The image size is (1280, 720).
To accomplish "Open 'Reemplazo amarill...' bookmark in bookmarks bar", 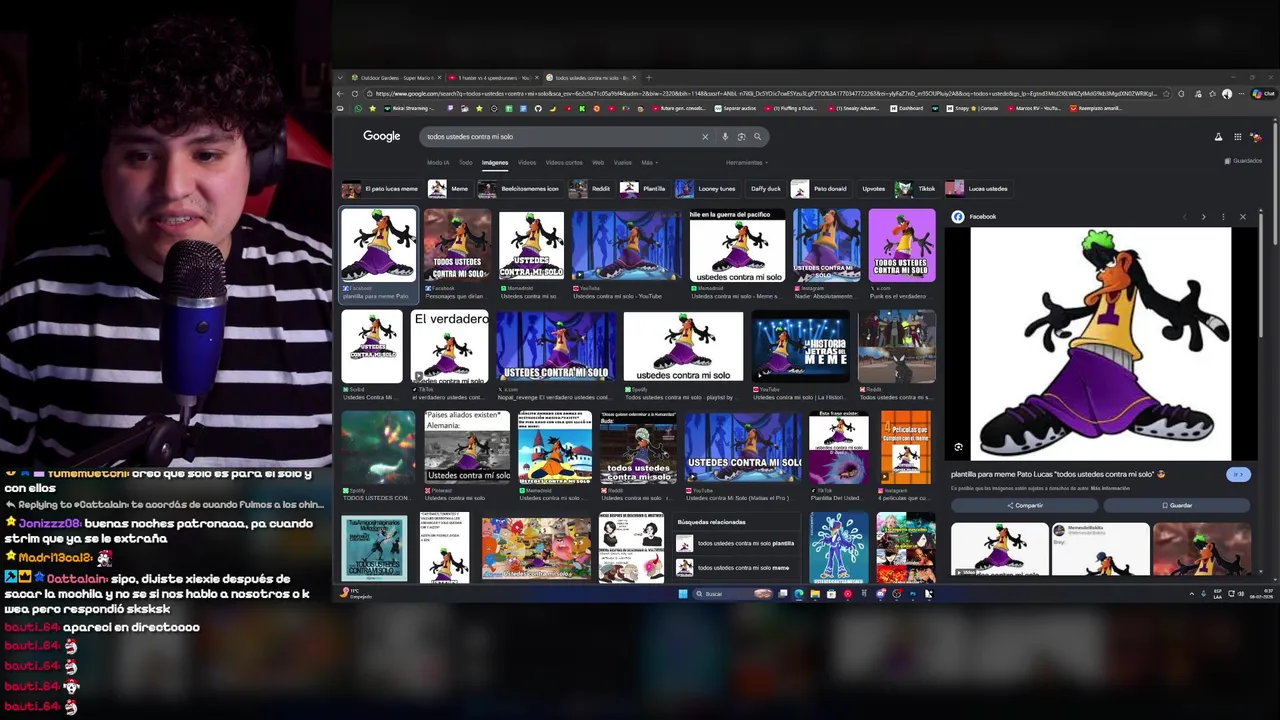I will [1097, 108].
